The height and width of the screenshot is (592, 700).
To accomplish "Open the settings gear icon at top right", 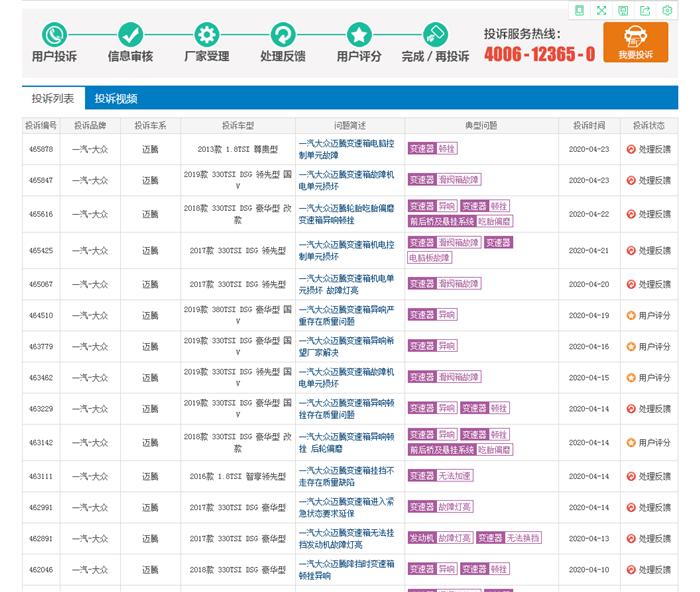I will [x=667, y=10].
